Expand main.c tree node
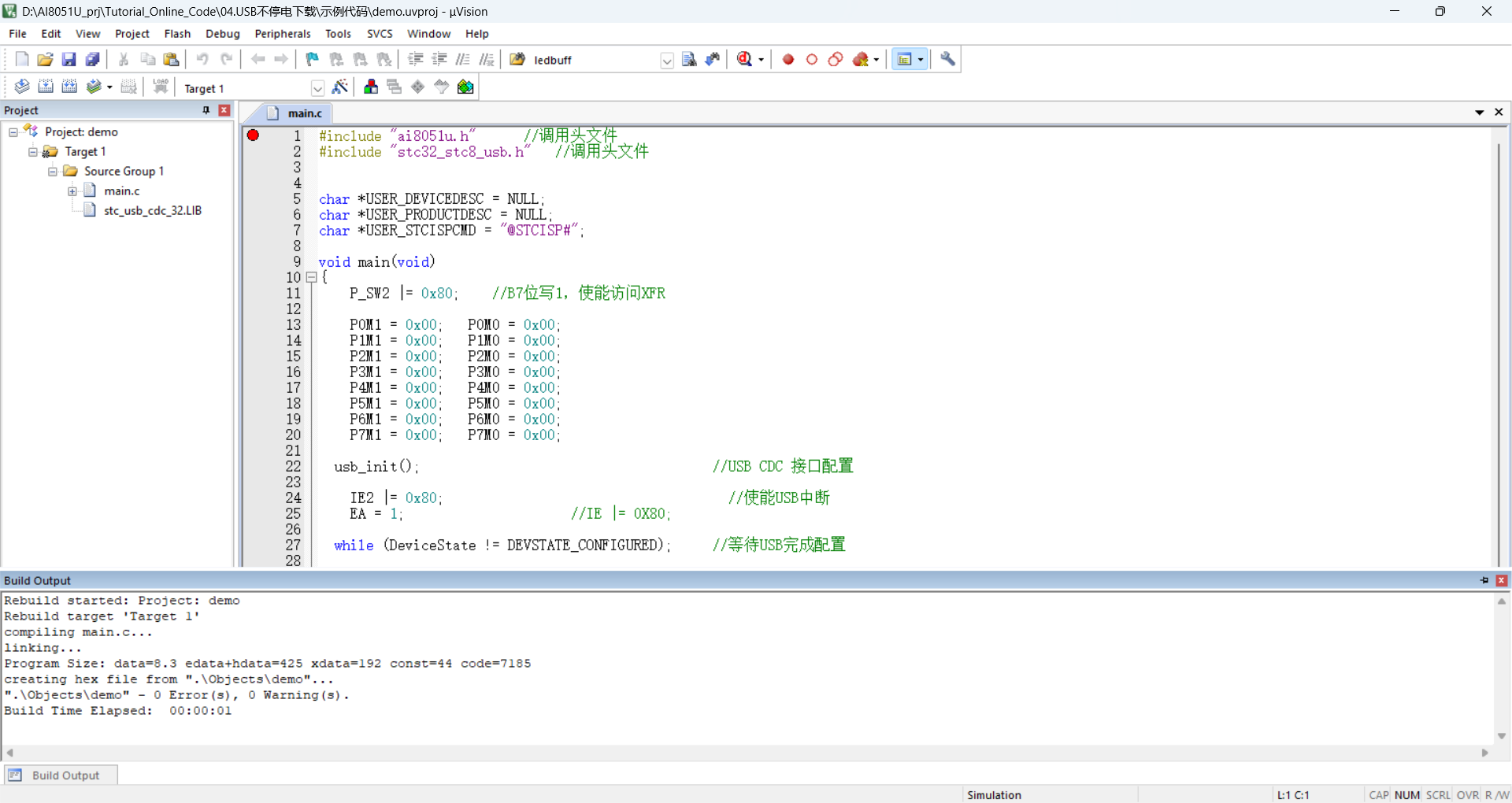1512x803 pixels. [x=72, y=191]
